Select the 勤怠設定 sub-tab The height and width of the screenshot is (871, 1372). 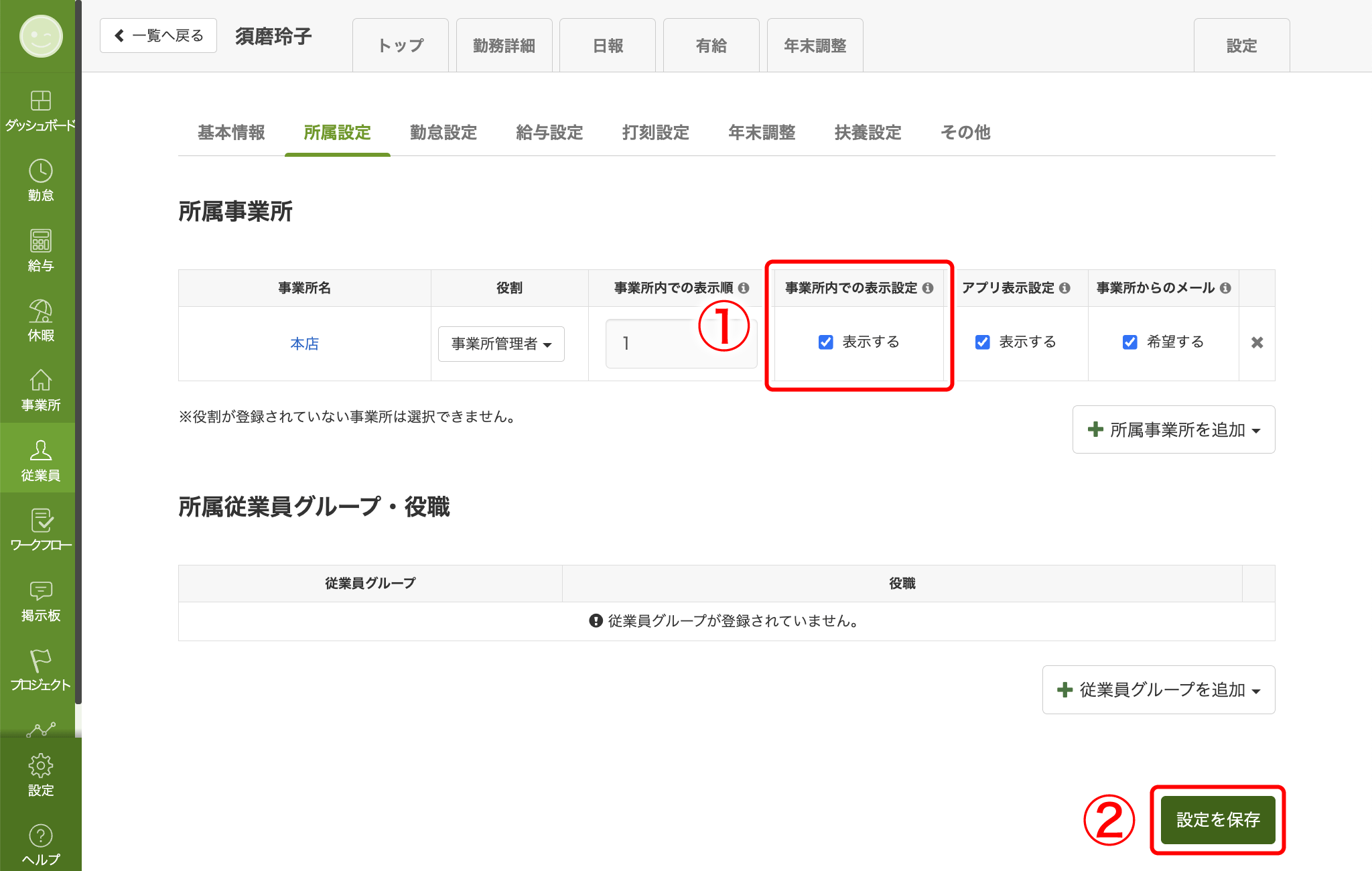[443, 133]
